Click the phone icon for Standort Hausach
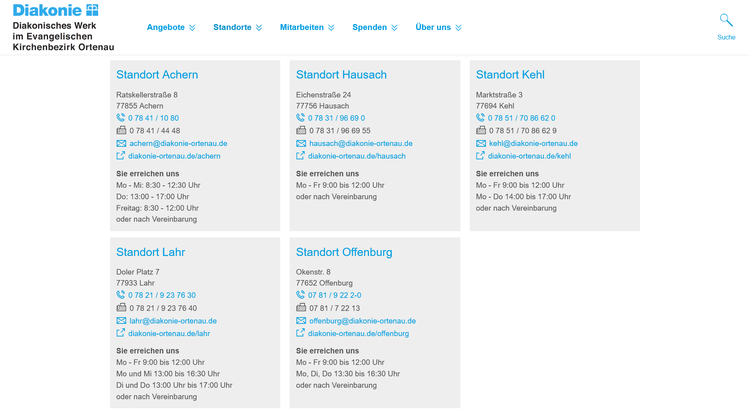The image size is (750, 413). coord(300,118)
